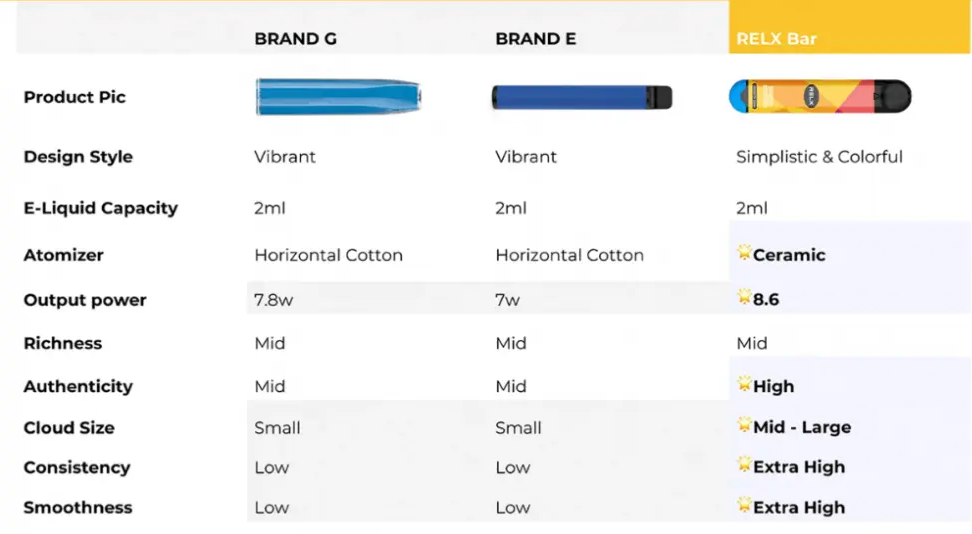Click the Cloud Size row label

pos(69,427)
